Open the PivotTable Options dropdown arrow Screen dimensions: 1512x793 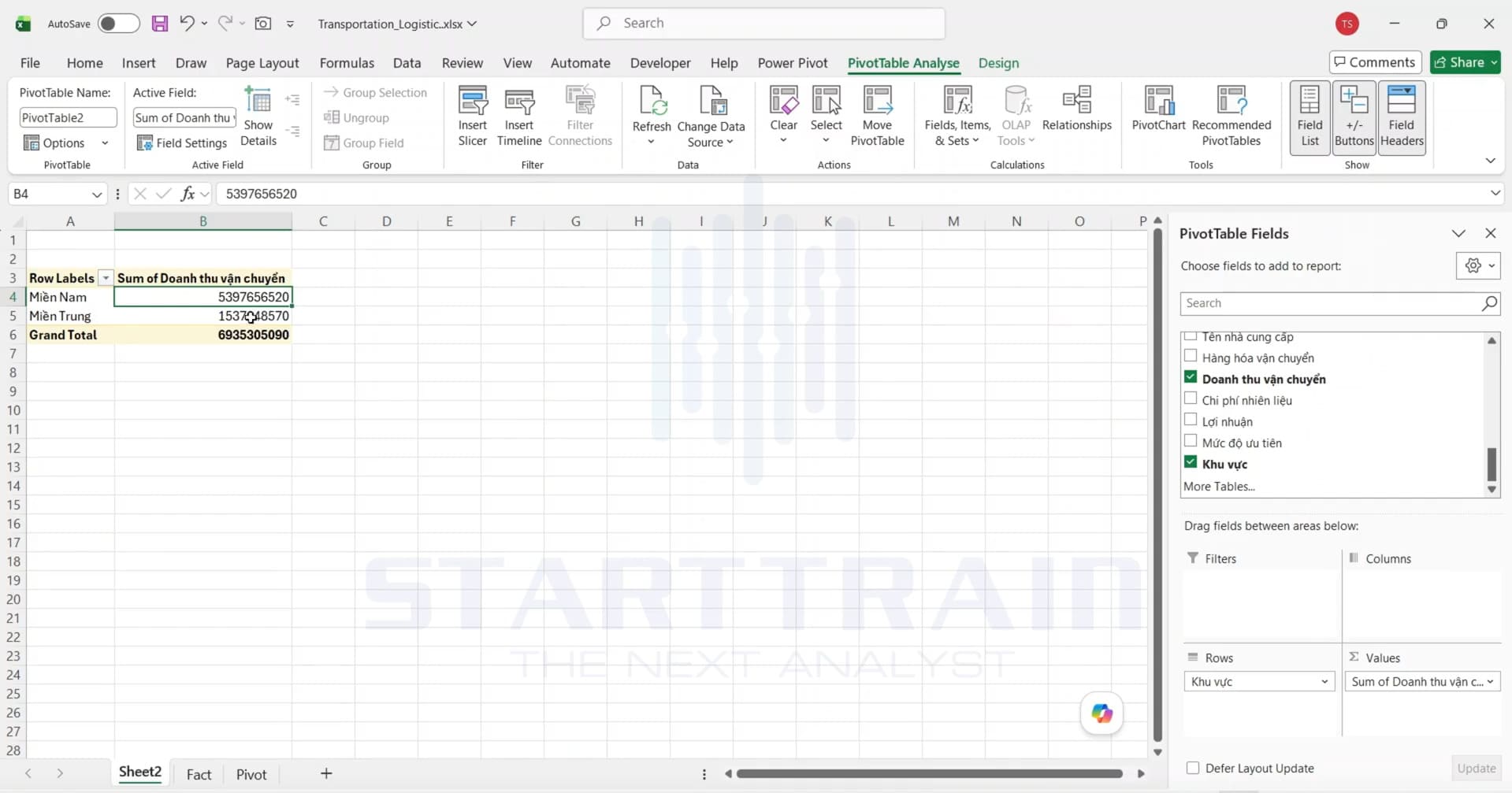pyautogui.click(x=105, y=143)
